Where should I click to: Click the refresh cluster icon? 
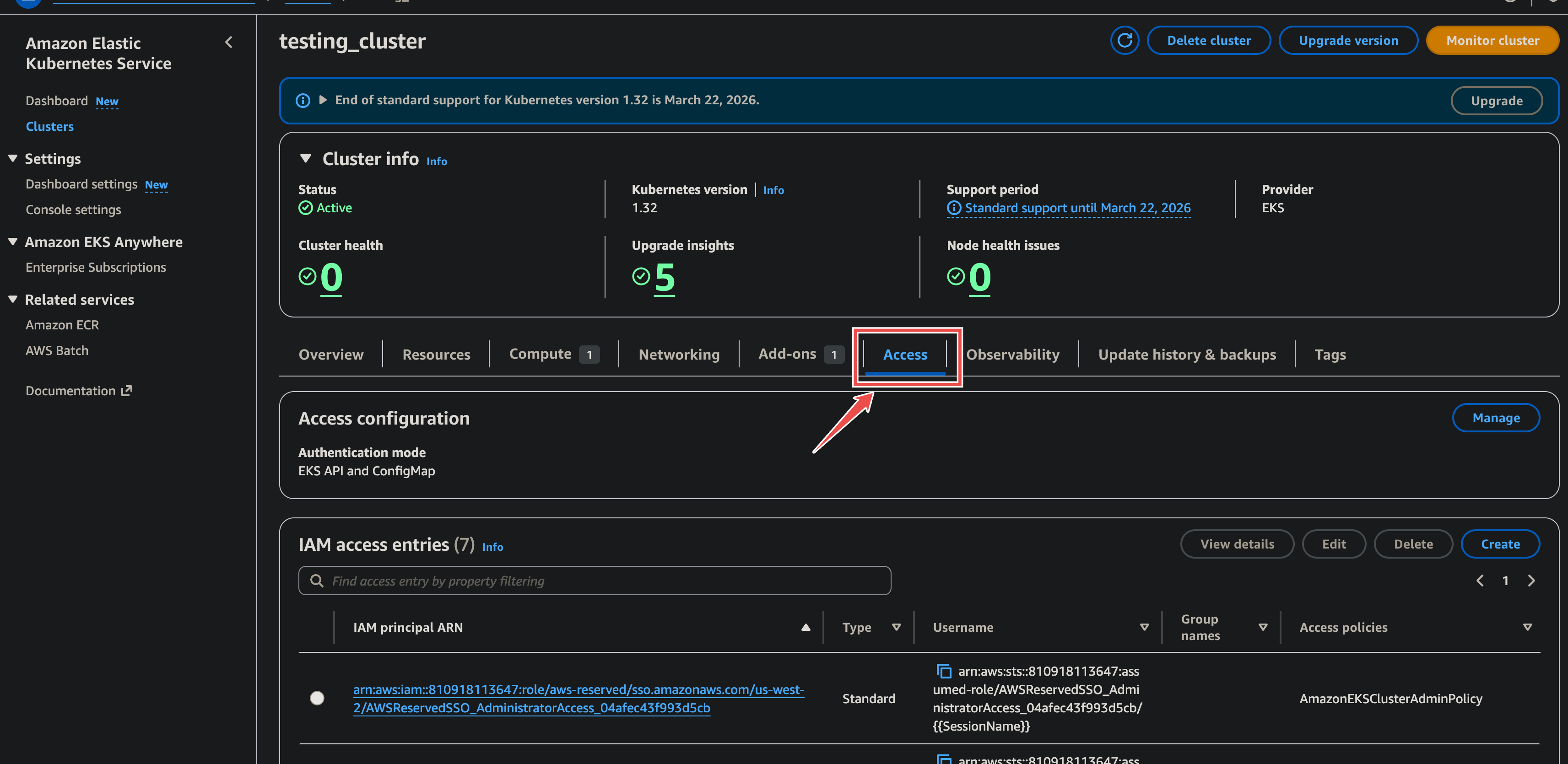[1125, 40]
